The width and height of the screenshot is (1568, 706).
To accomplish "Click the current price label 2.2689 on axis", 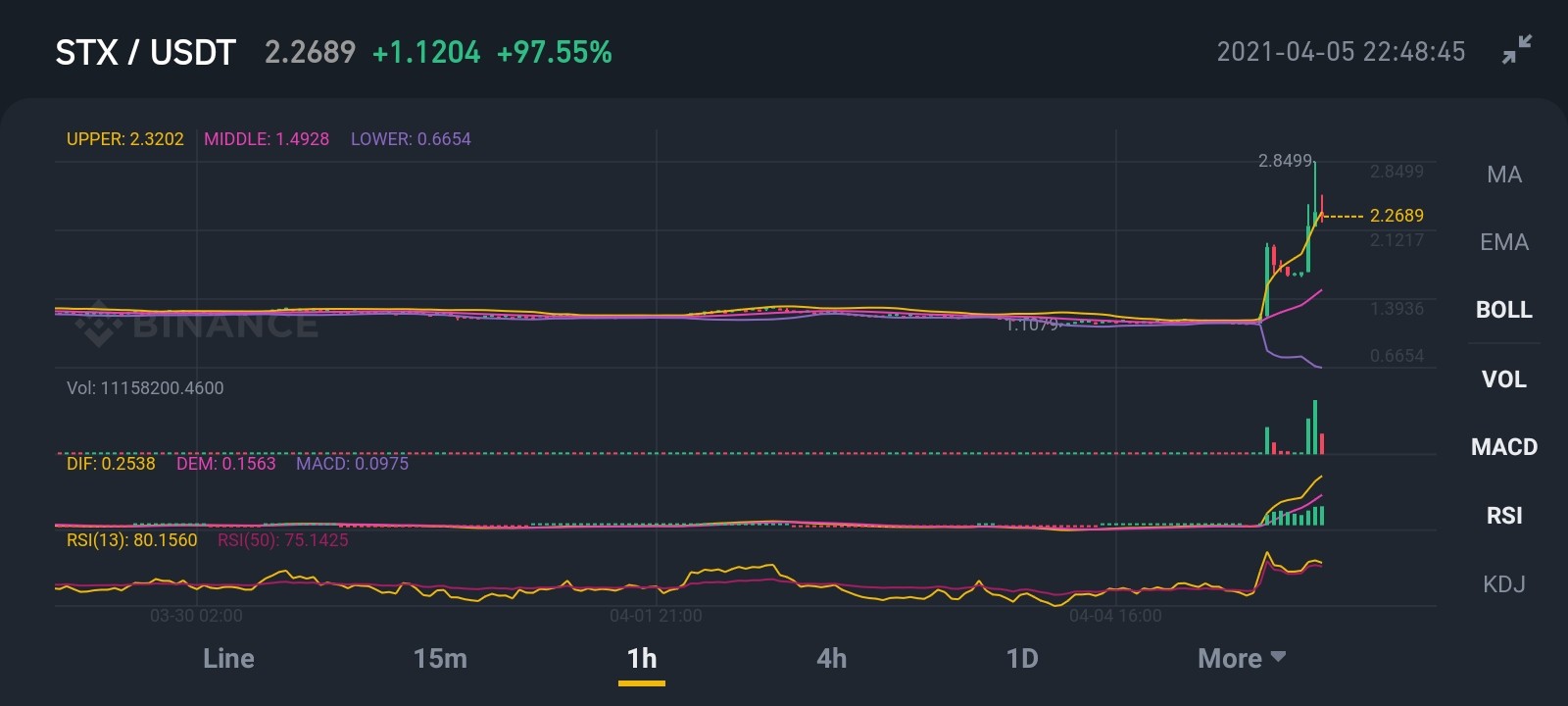I will (x=1396, y=216).
